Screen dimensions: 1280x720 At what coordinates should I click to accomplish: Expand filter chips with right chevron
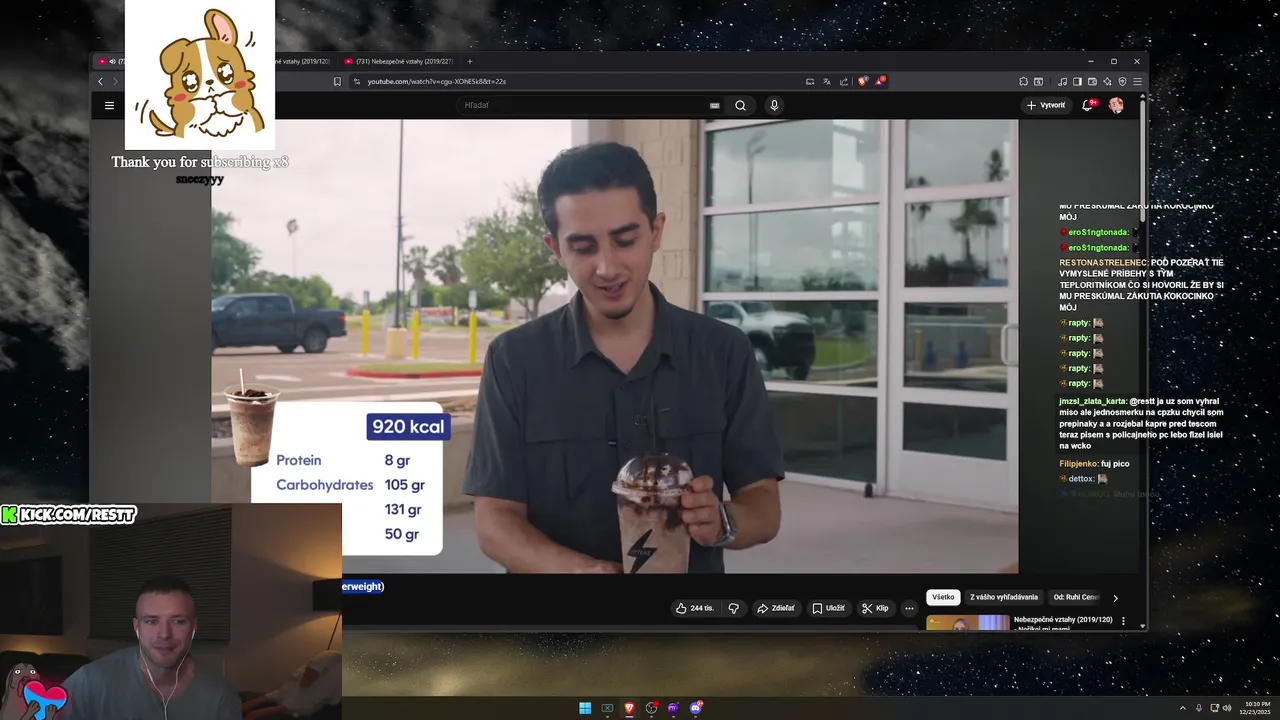pos(1115,598)
